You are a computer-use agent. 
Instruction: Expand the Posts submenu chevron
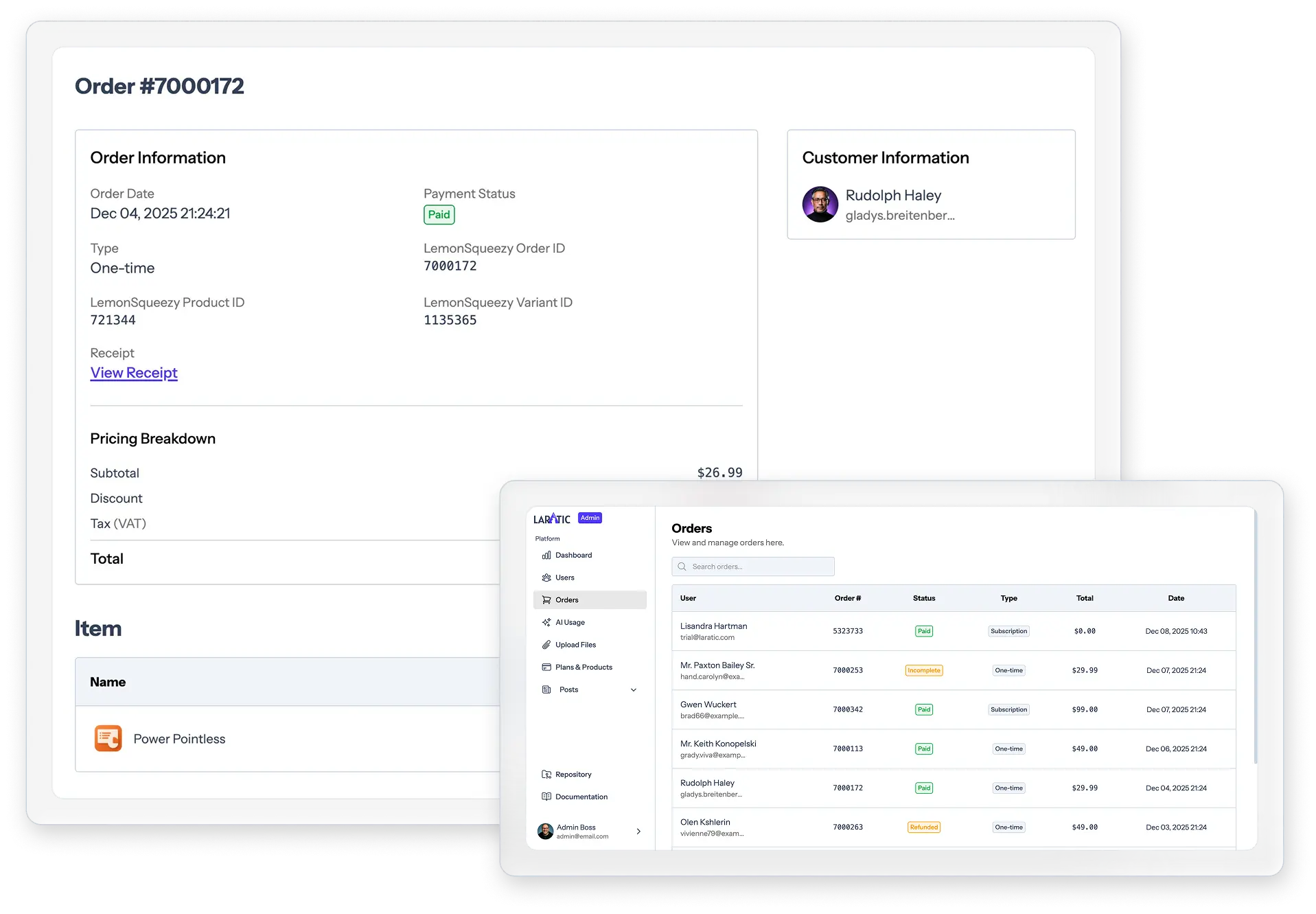pos(634,690)
